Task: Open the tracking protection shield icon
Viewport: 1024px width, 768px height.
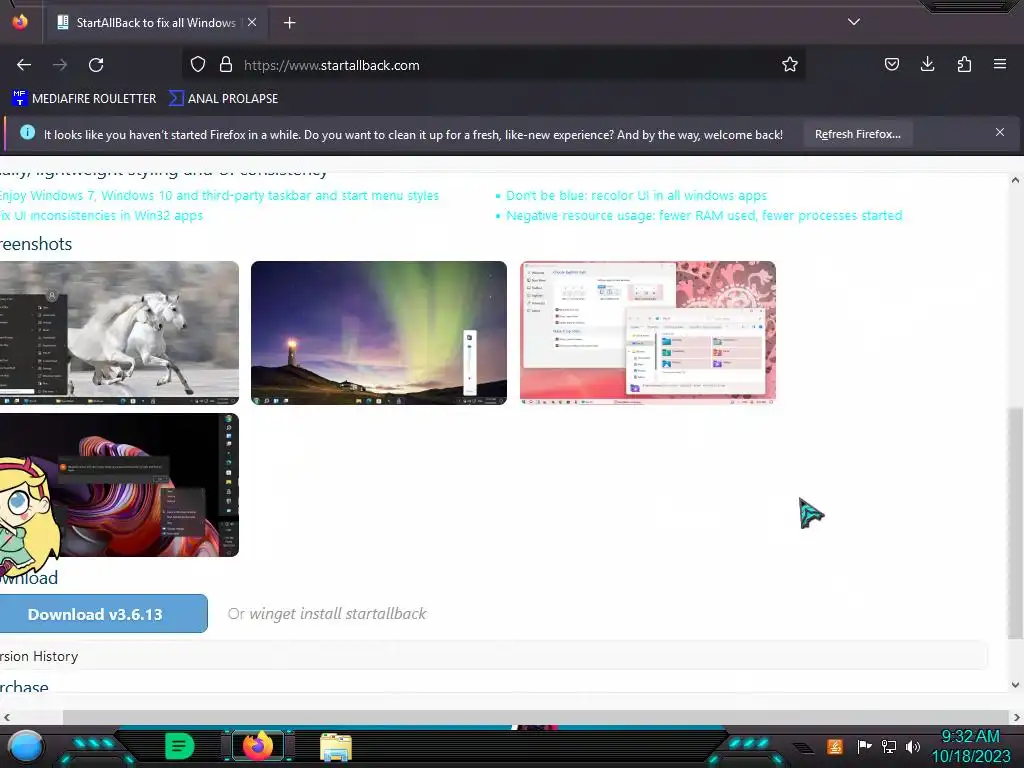Action: pos(198,65)
